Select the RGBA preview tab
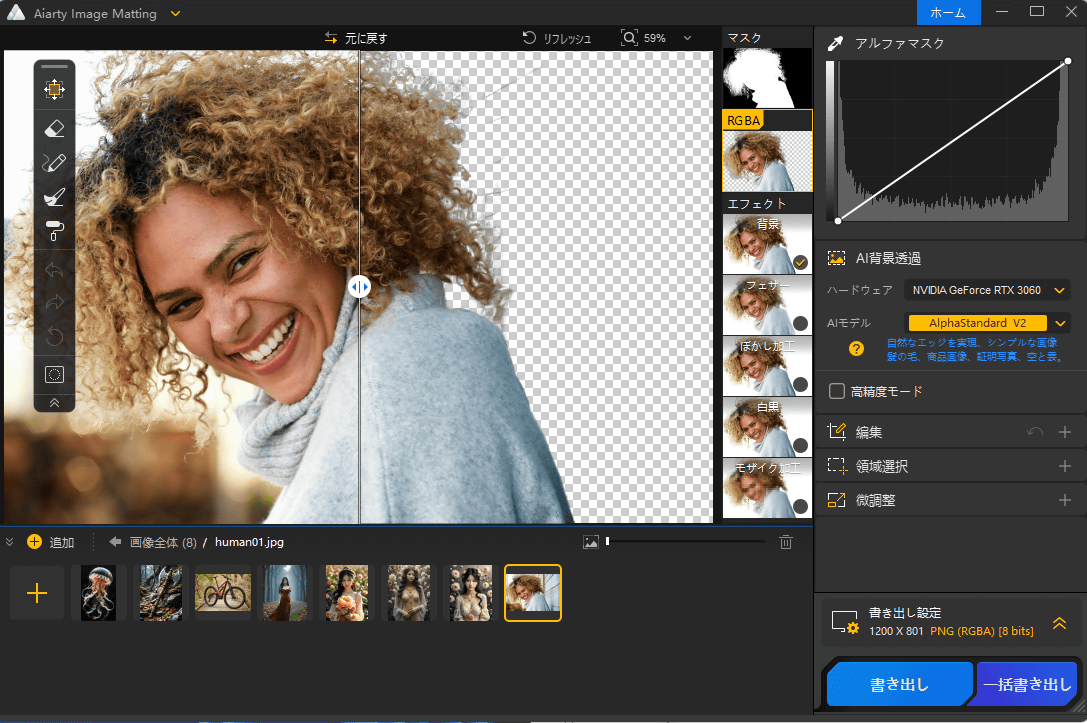The image size is (1087, 723). pos(767,151)
